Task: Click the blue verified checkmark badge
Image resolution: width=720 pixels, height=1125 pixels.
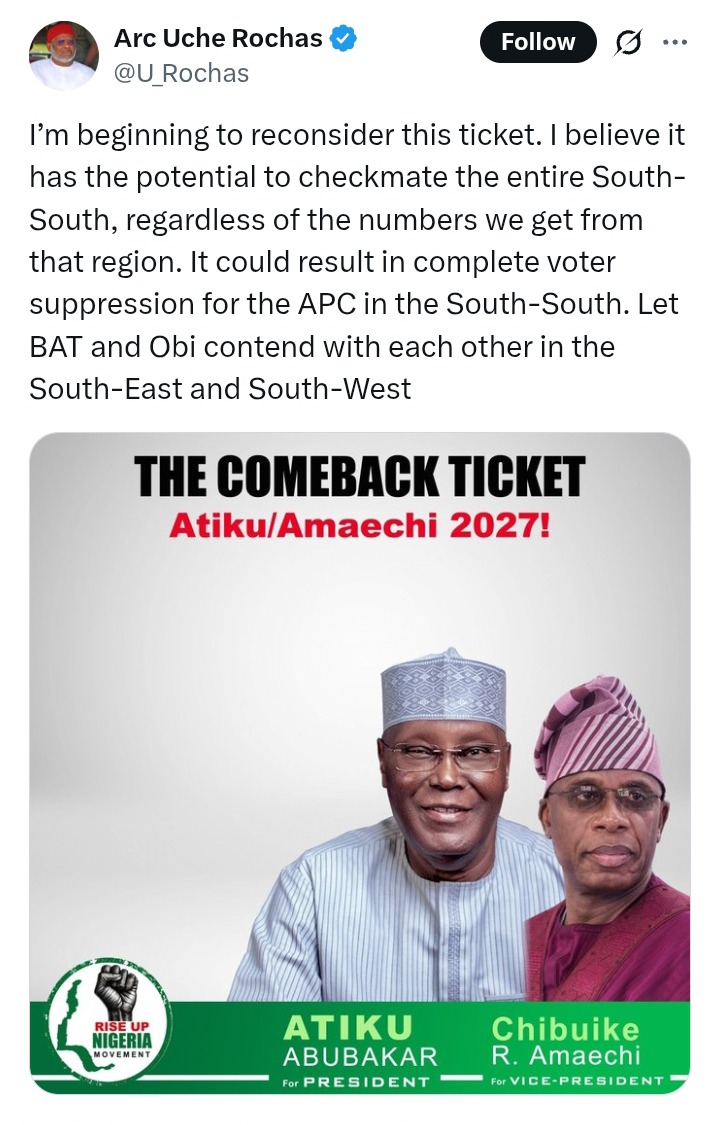Action: point(343,38)
